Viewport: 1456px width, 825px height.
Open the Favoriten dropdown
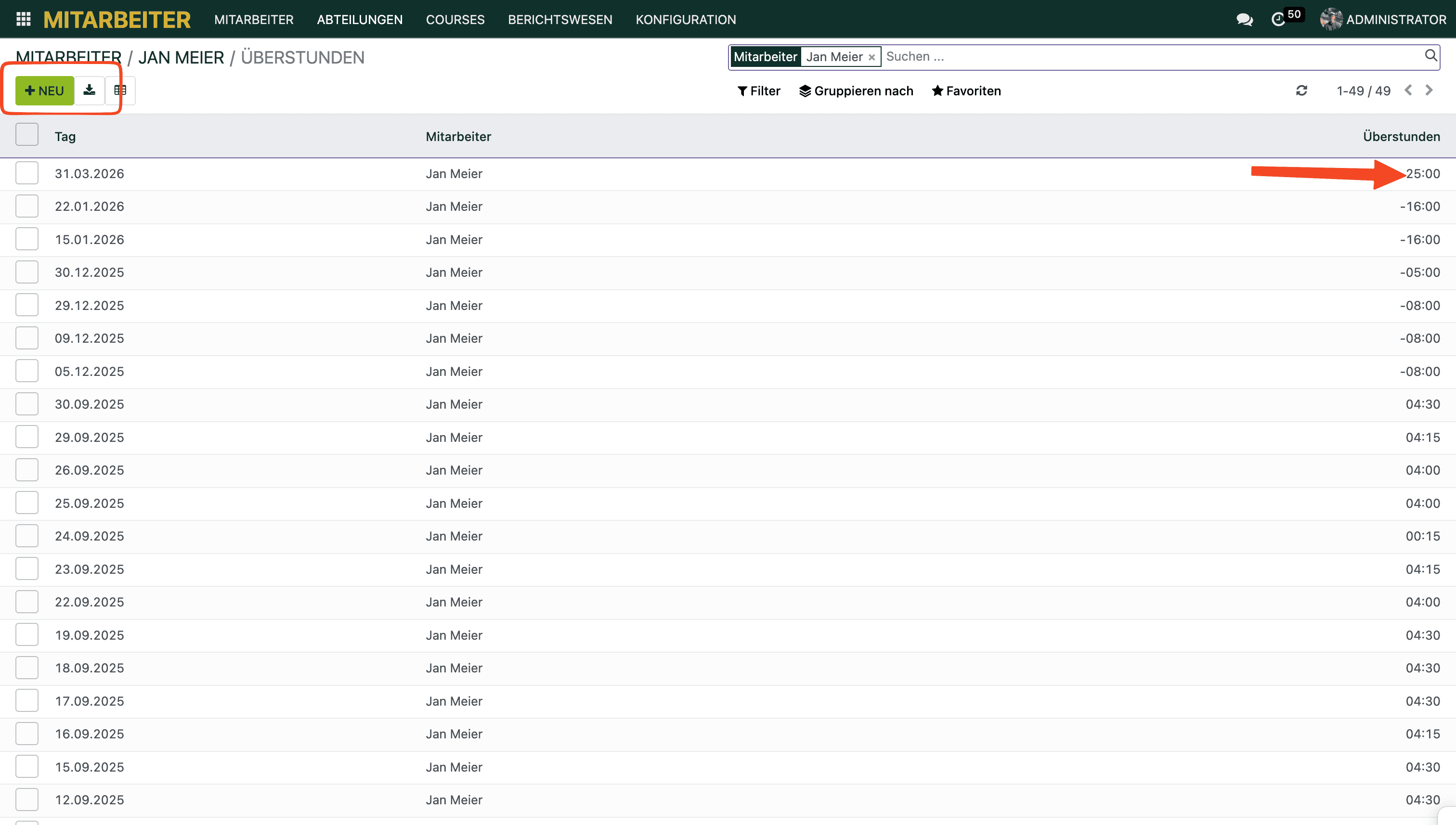[x=966, y=90]
